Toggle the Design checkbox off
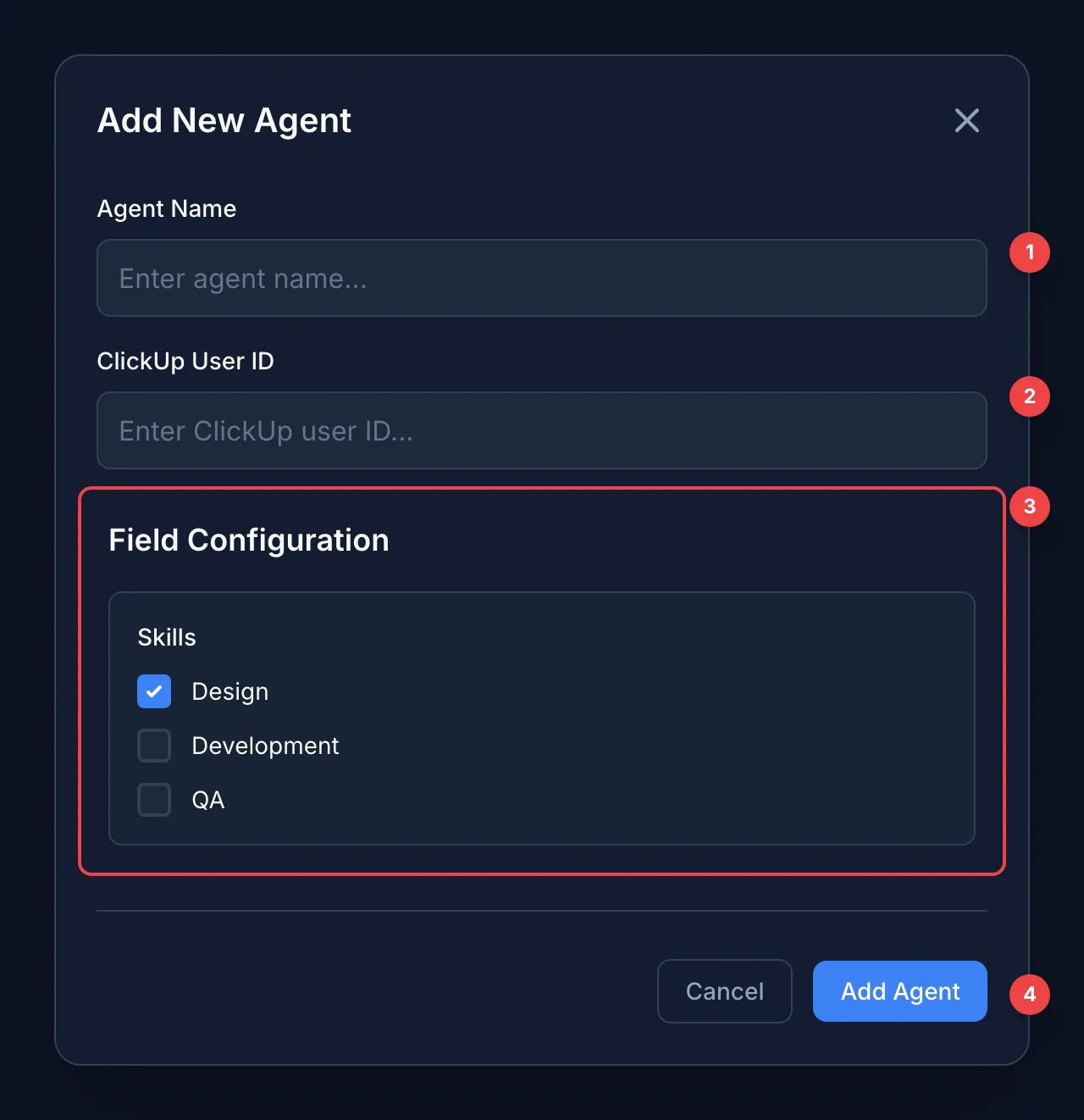Screen dimensions: 1084x1120 point(153,691)
